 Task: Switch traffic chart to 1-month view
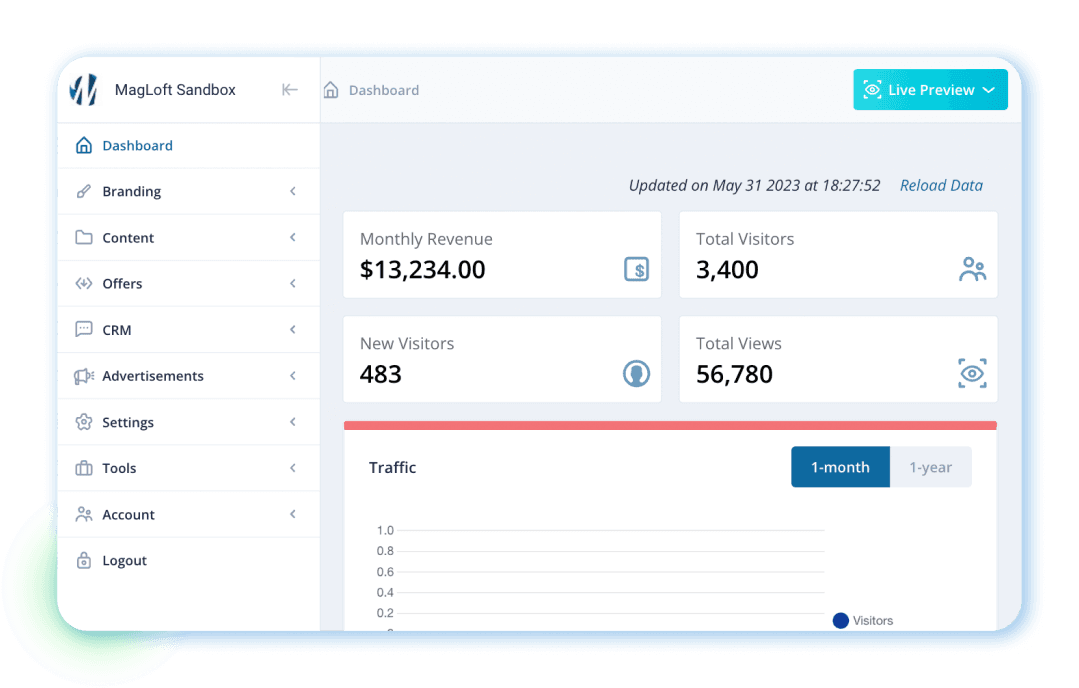click(x=840, y=467)
